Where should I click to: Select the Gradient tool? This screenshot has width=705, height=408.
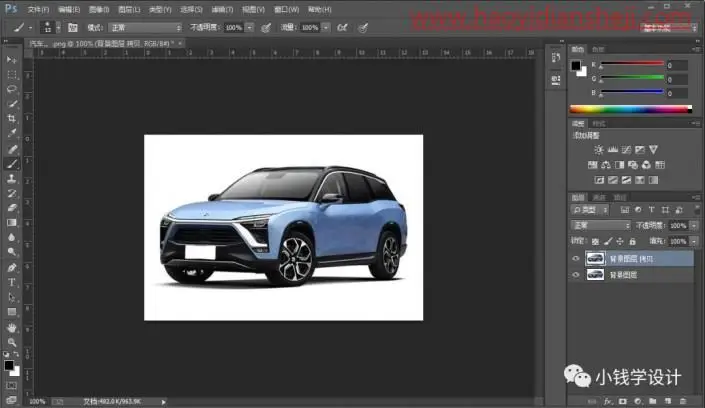pos(12,223)
